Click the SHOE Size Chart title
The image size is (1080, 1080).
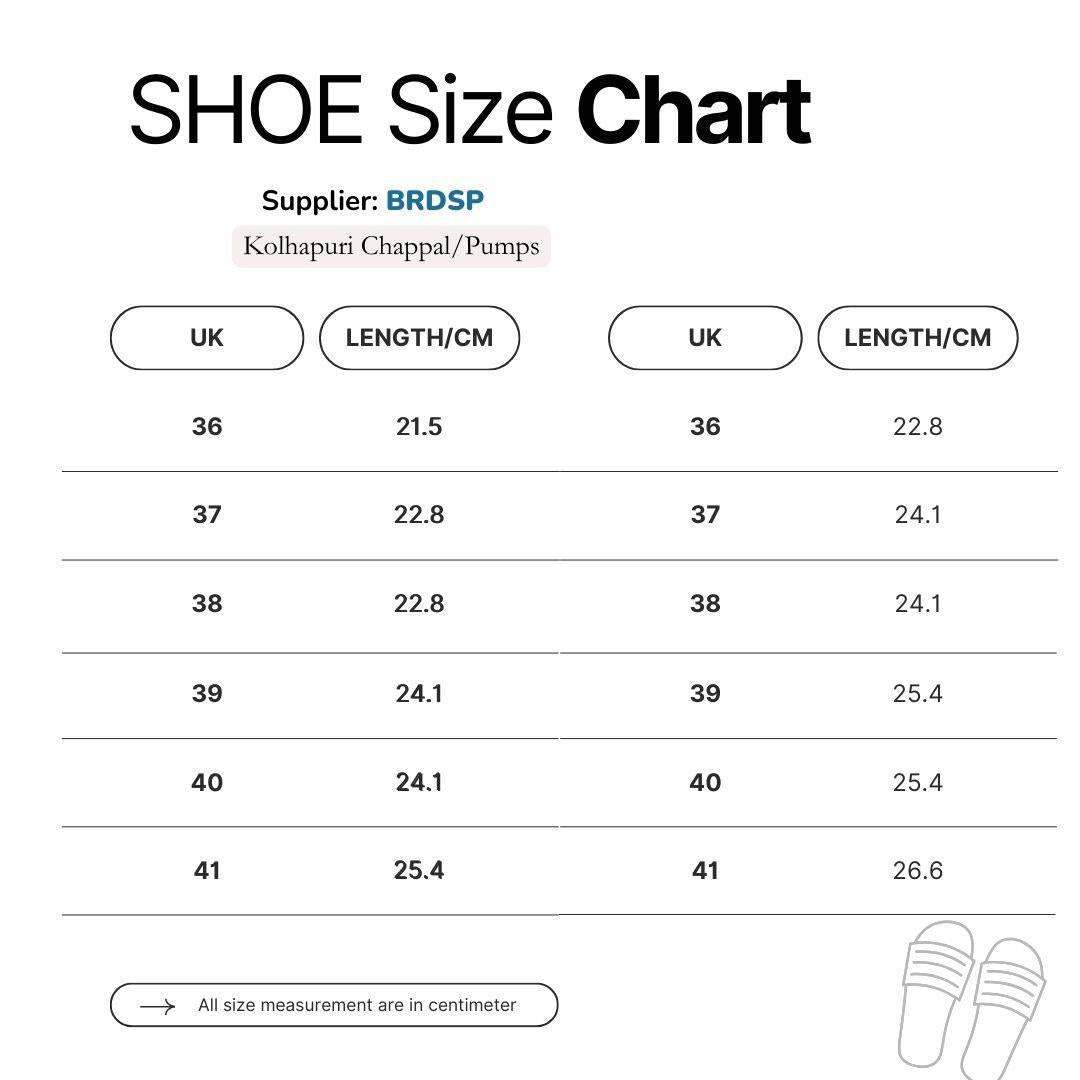coord(470,110)
